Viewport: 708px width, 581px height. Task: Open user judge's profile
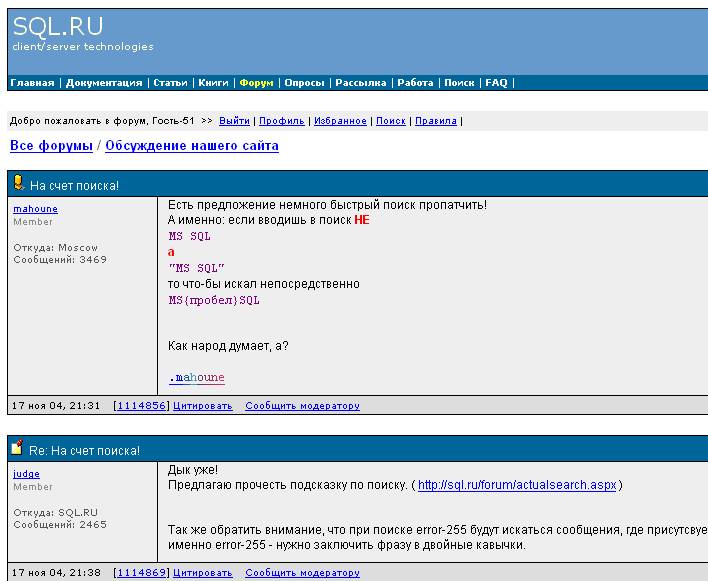coord(26,475)
